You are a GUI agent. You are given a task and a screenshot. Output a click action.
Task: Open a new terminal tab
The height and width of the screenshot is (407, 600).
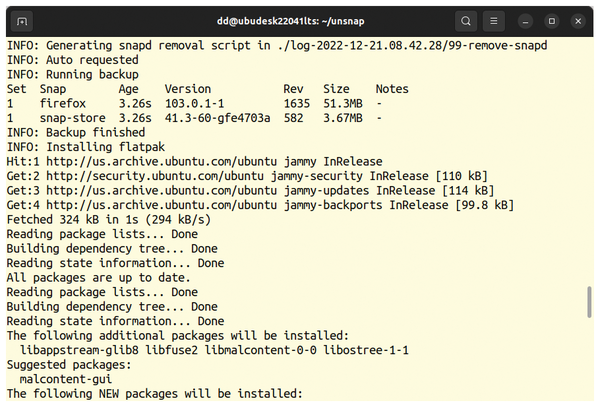point(22,21)
